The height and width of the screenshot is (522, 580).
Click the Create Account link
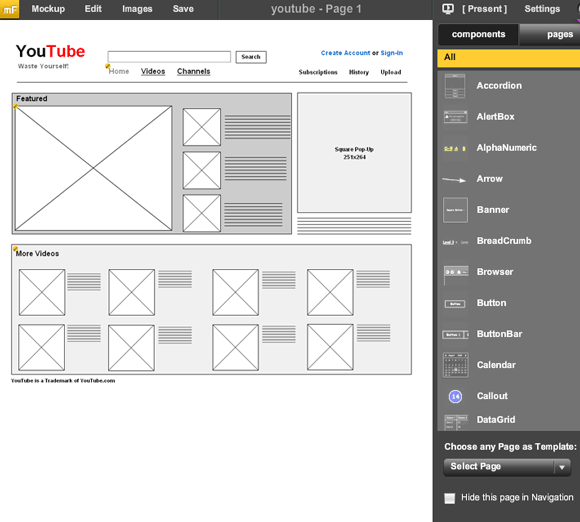pos(345,53)
